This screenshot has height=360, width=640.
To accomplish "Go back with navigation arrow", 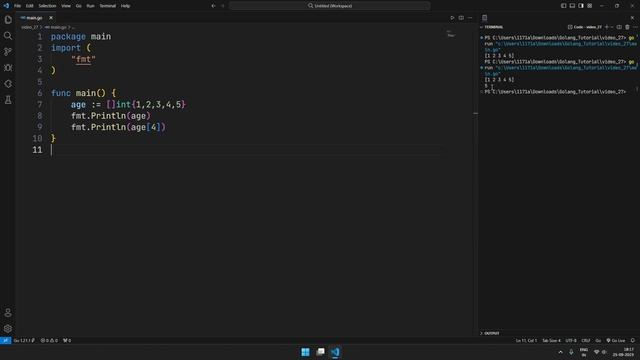I will (213, 6).
